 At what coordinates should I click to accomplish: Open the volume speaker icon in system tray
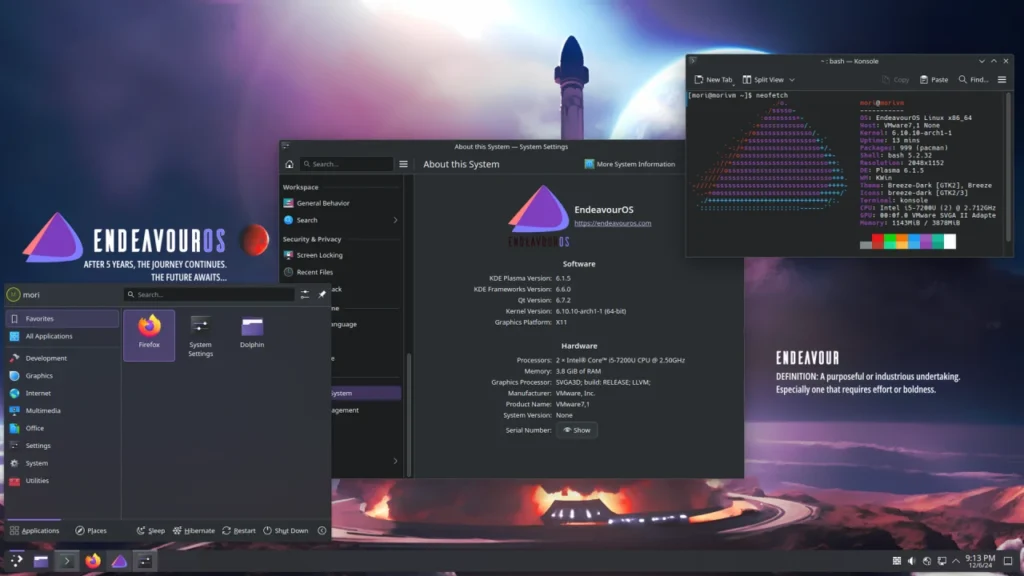click(x=912, y=561)
